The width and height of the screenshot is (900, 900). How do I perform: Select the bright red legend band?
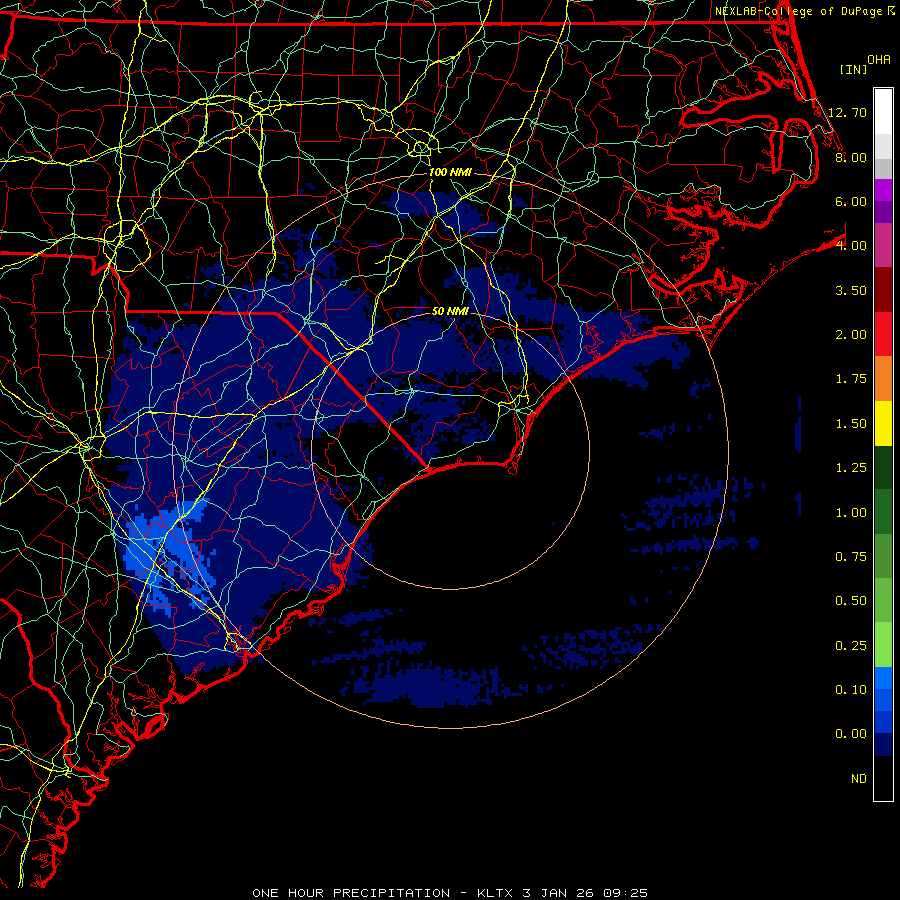click(x=883, y=334)
